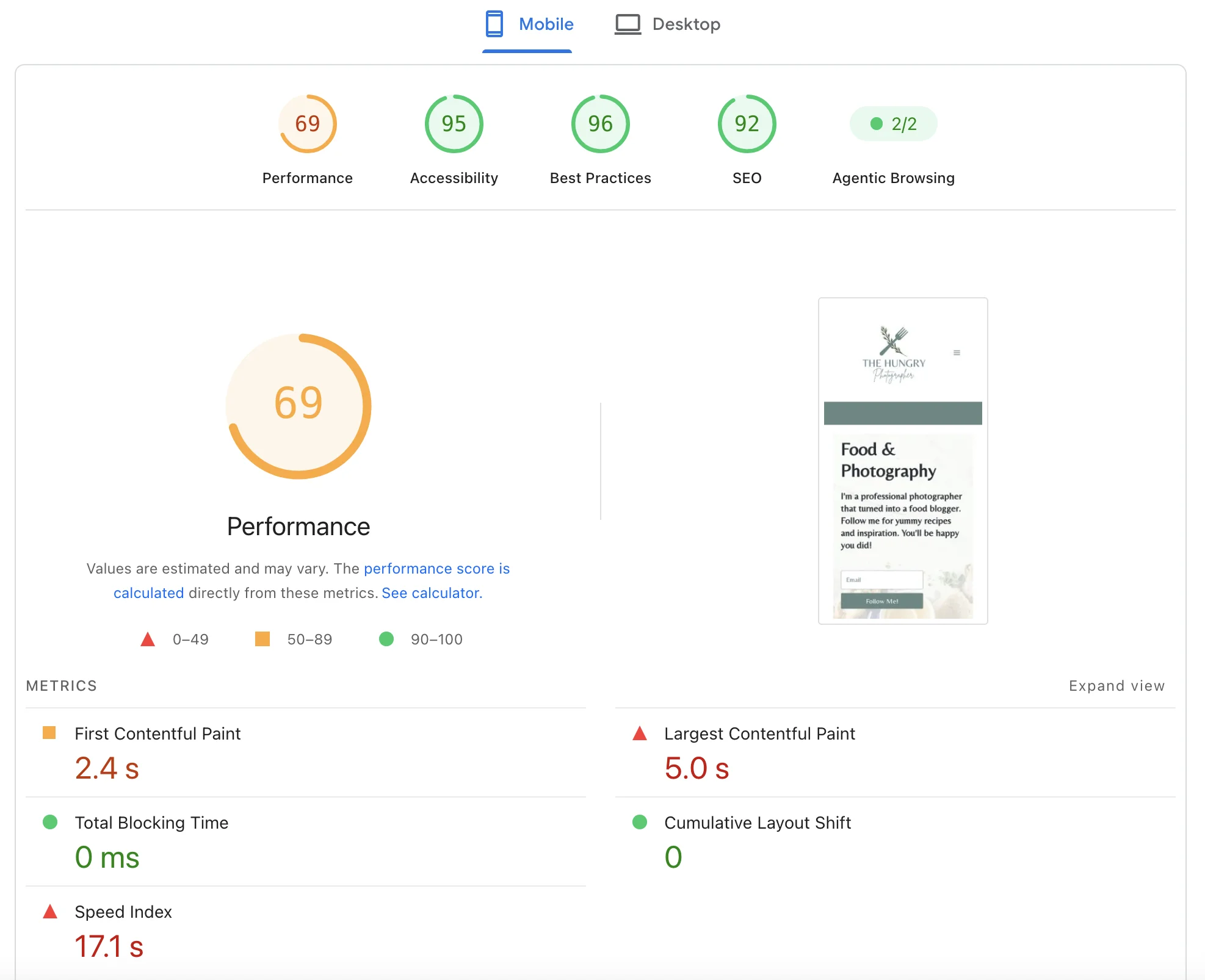1205x980 pixels.
Task: Click the green circle beside Cumulative Layout Shift
Action: [x=640, y=822]
